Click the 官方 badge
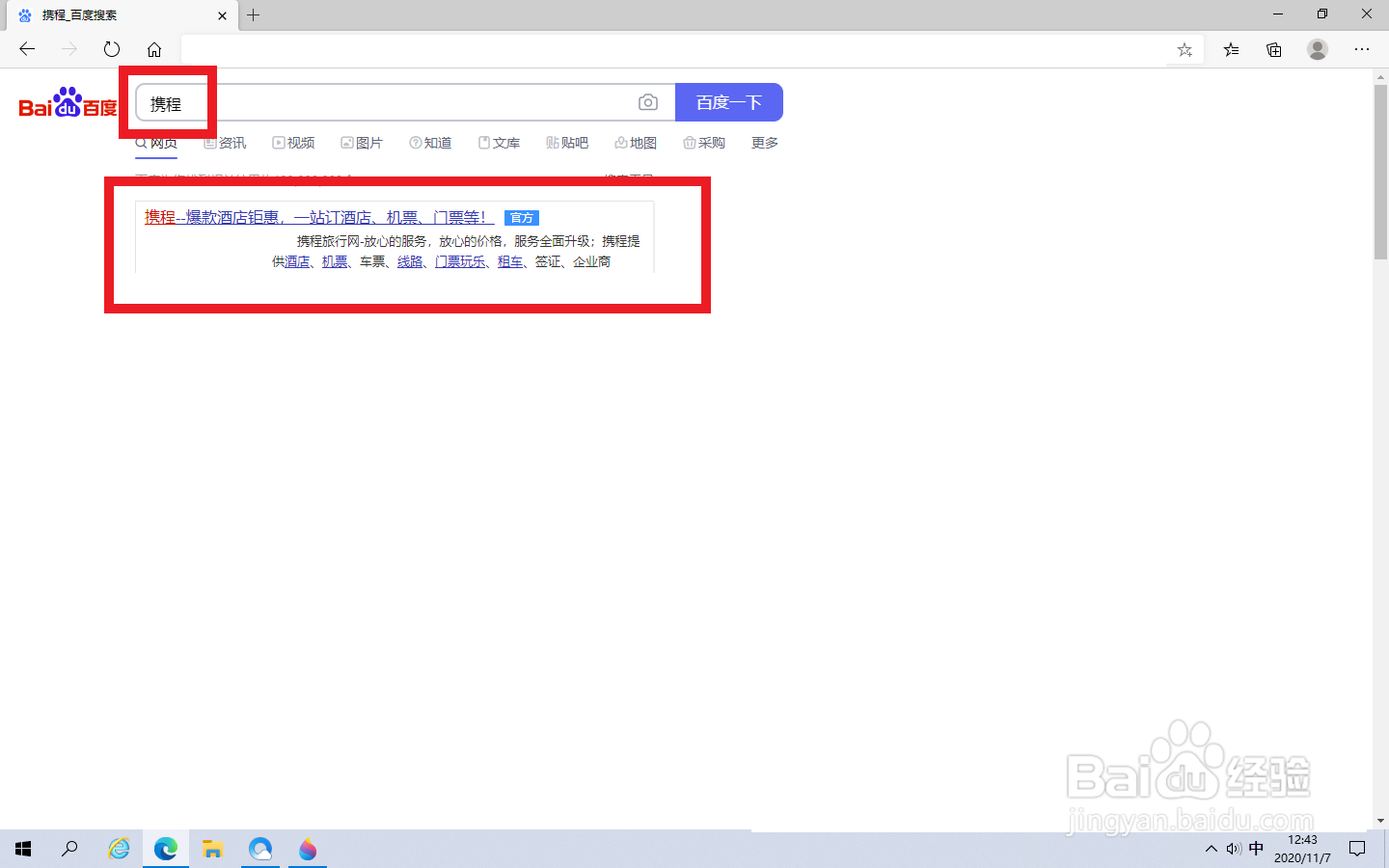This screenshot has height=868, width=1389. point(522,218)
